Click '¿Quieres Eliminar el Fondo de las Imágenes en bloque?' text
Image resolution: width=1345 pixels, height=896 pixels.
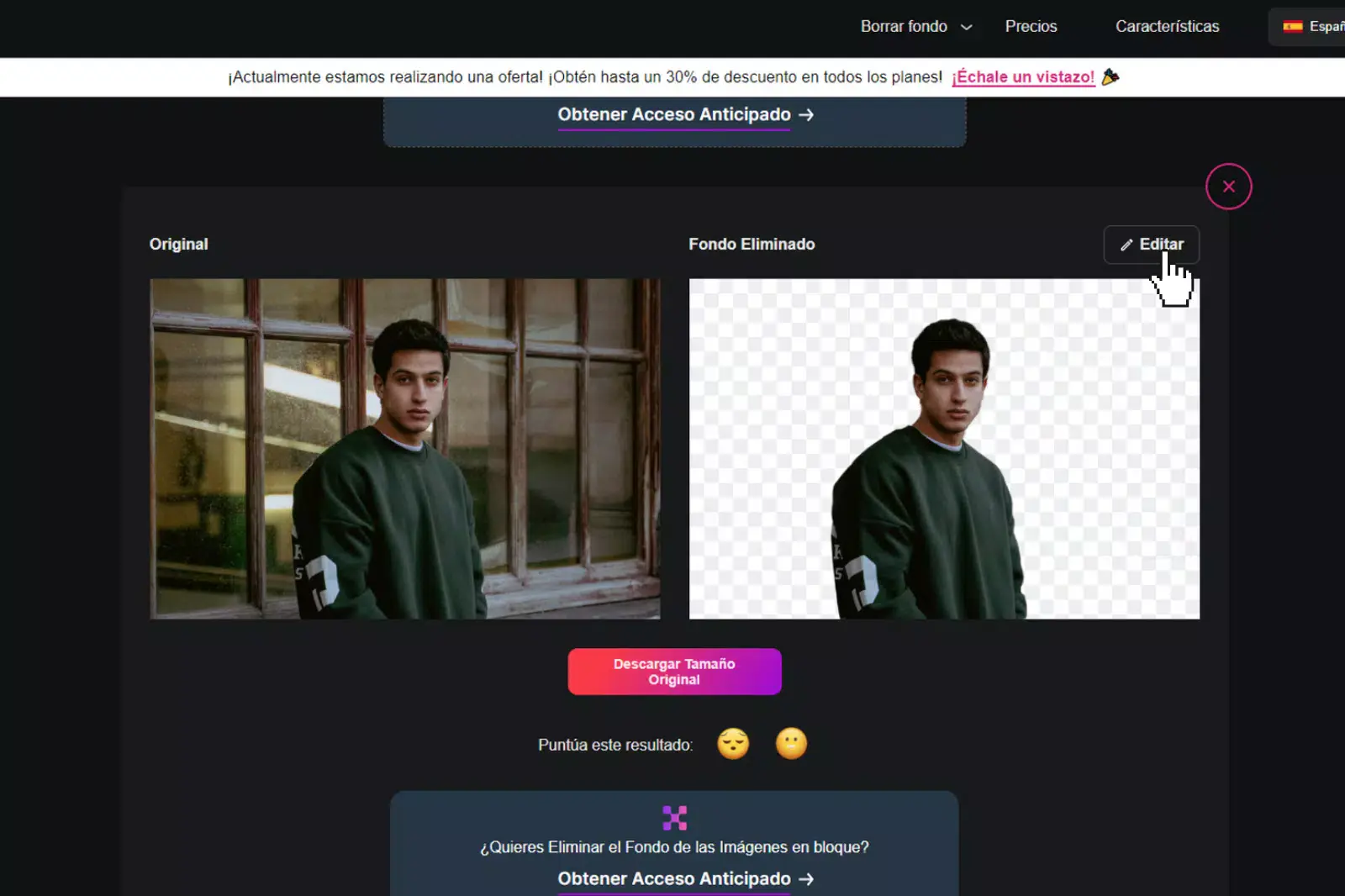(x=674, y=847)
